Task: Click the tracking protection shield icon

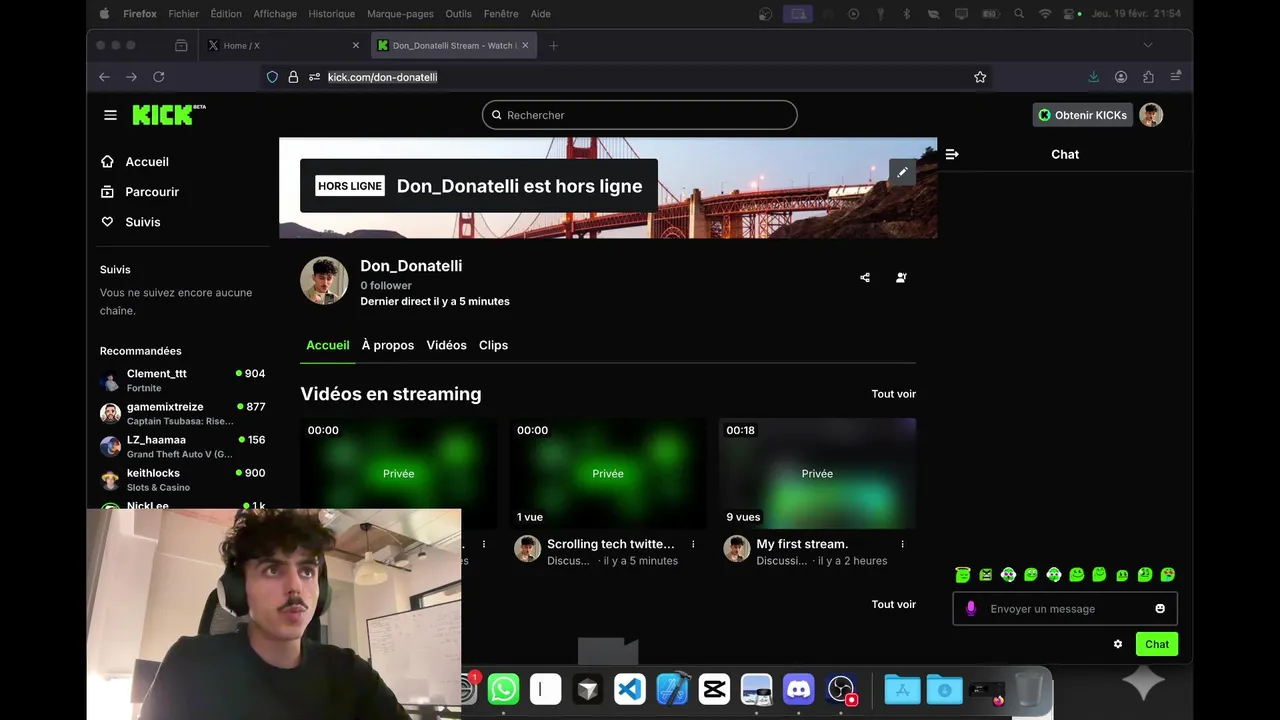Action: [272, 77]
